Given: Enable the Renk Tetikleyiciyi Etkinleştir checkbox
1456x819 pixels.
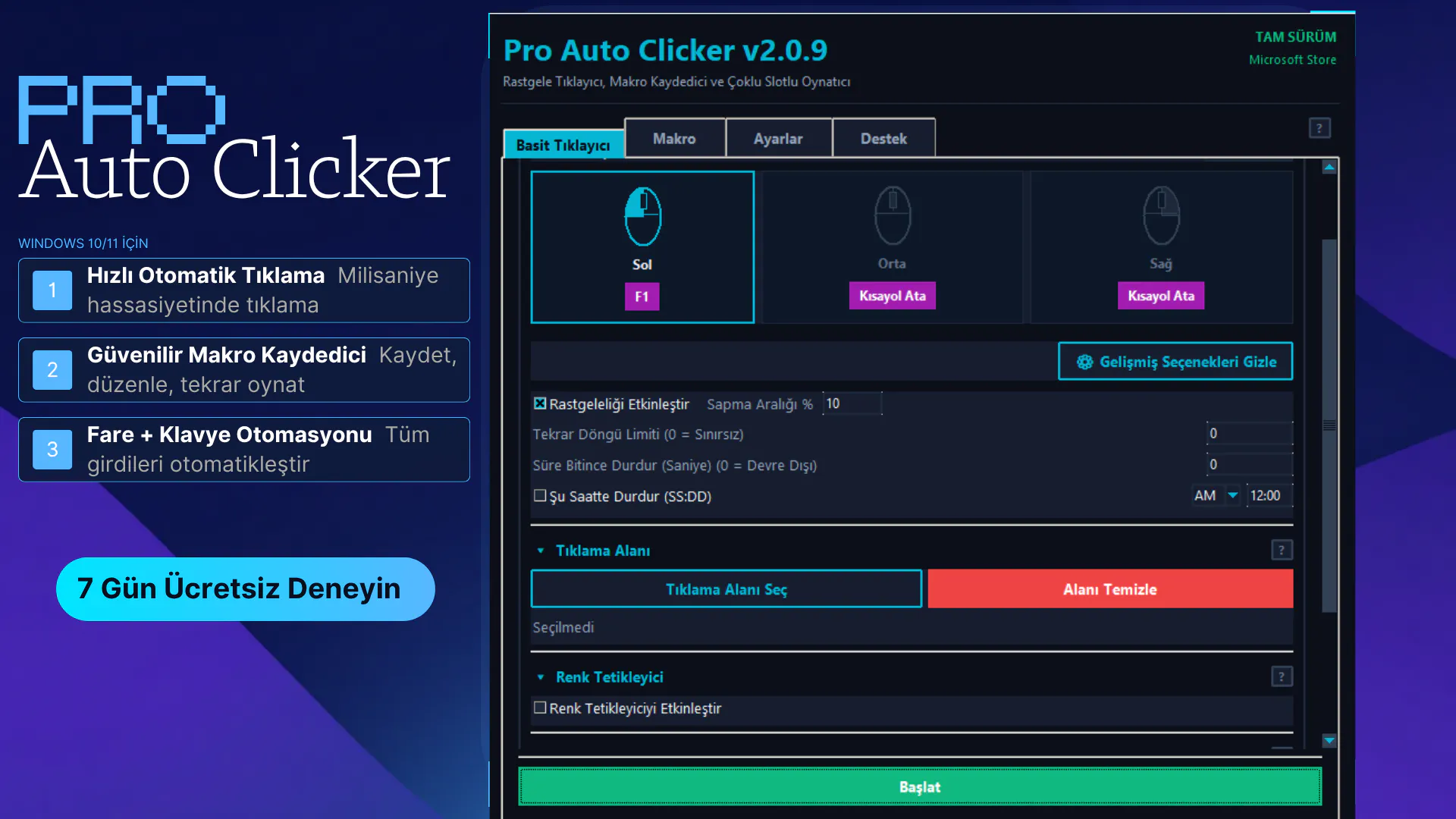Looking at the screenshot, I should click(x=540, y=708).
